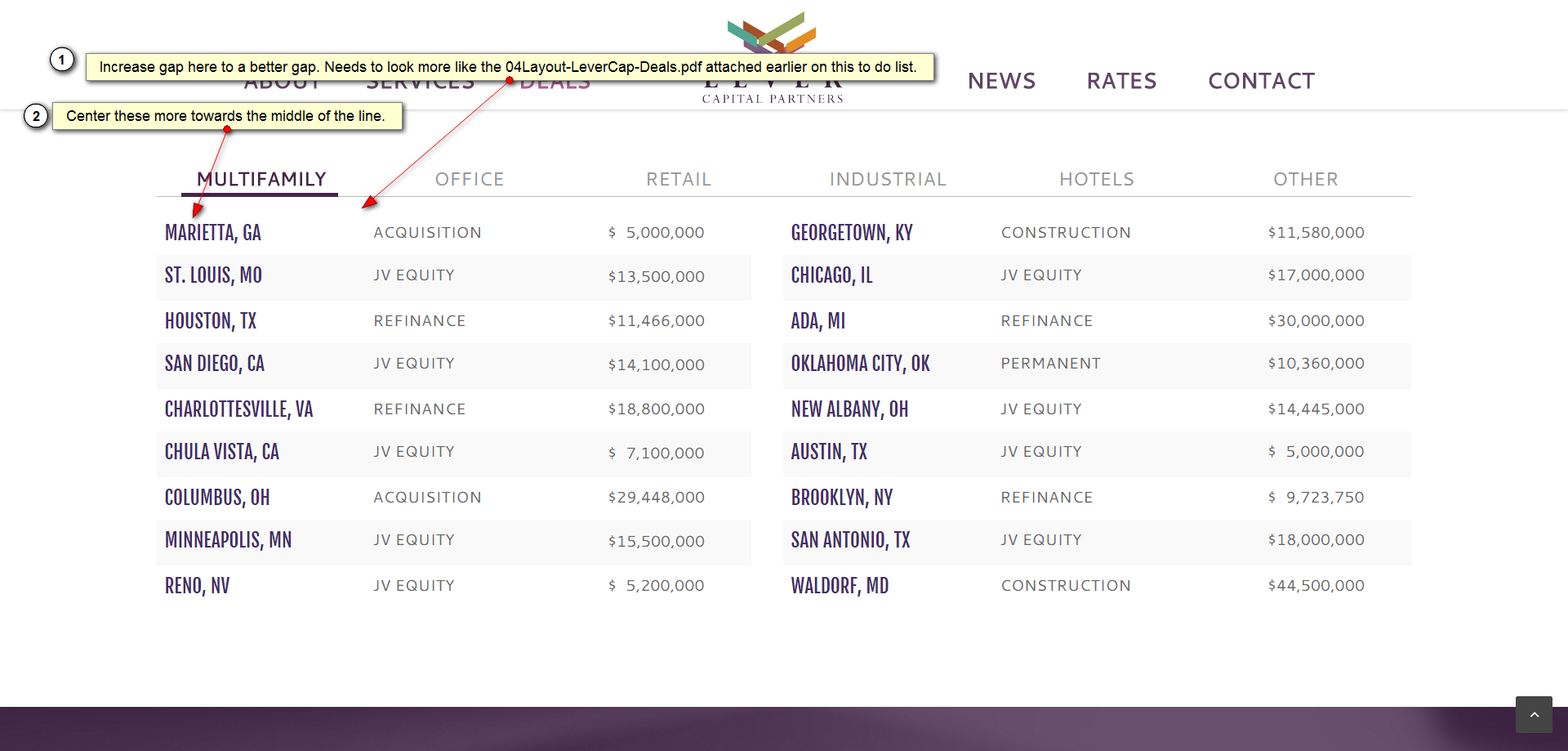
Task: Click the $14,445,000 amount
Action: point(1316,409)
